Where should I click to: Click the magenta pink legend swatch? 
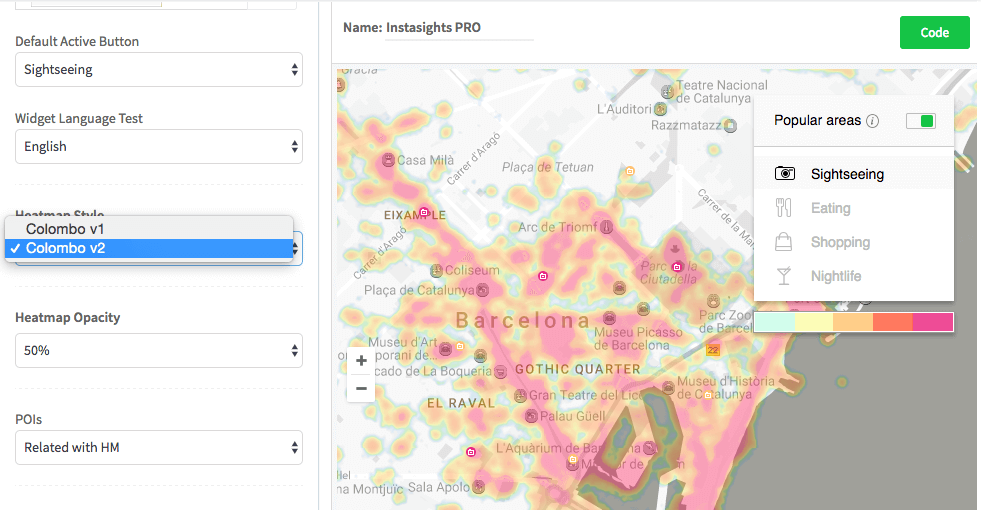pyautogui.click(x=933, y=322)
